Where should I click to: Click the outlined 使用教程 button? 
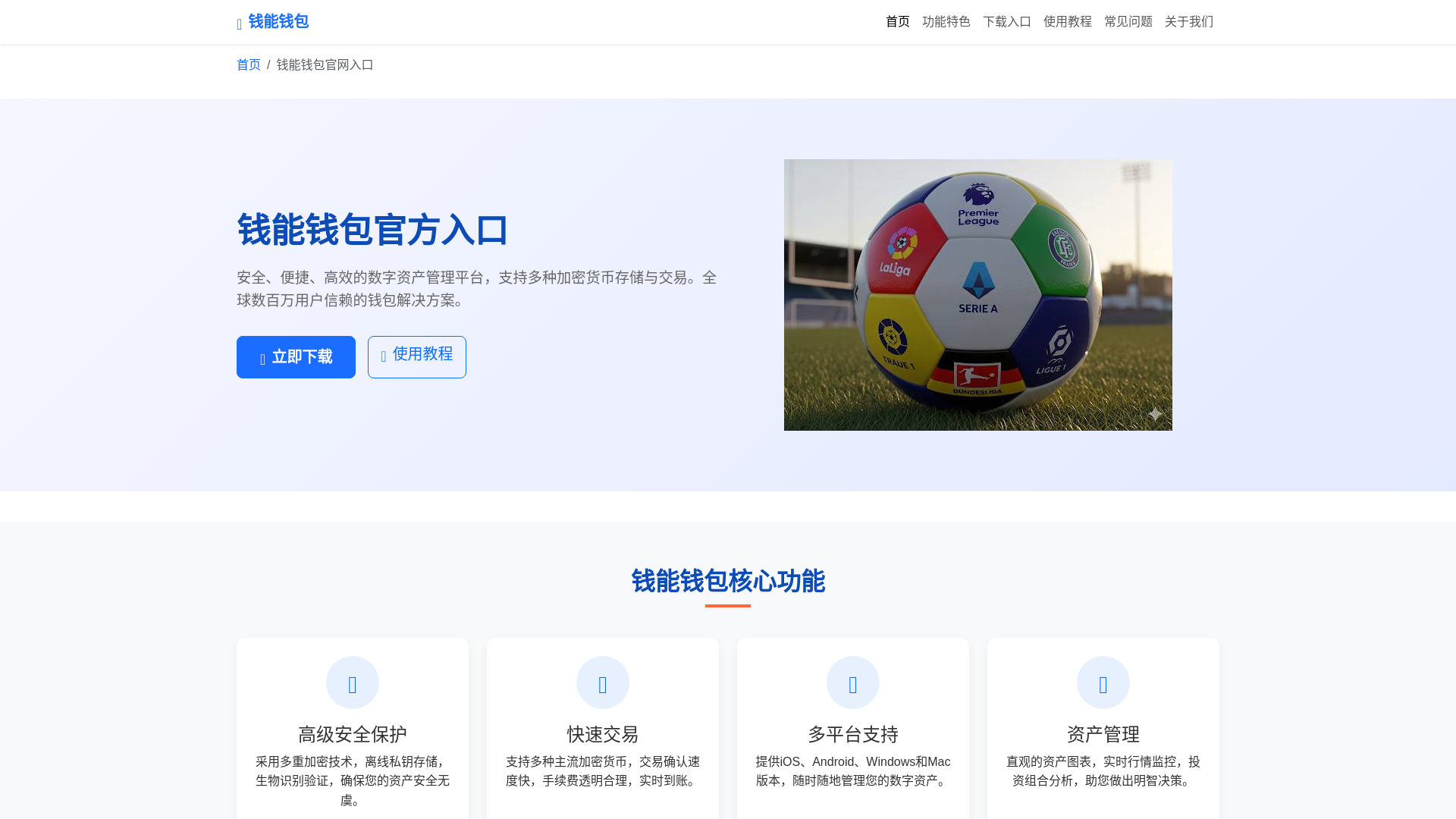tap(417, 357)
